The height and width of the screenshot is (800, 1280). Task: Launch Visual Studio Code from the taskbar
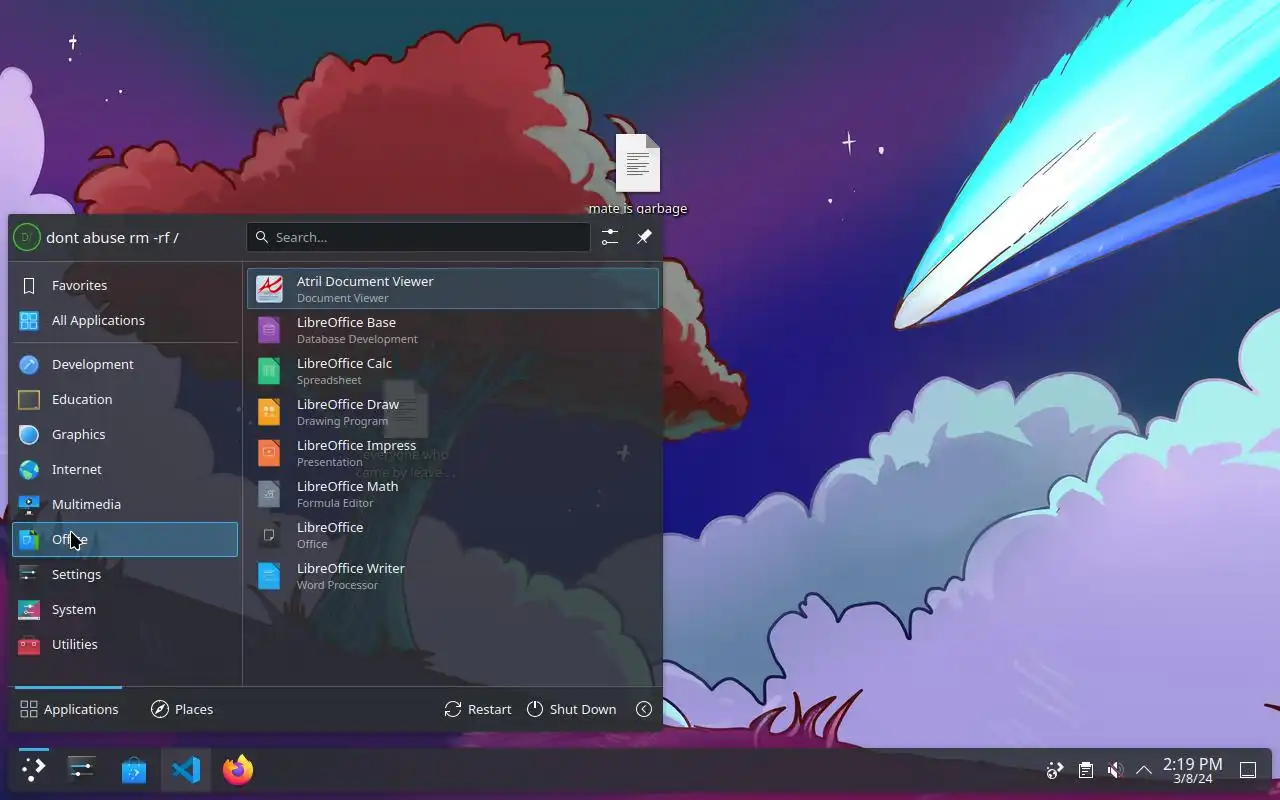(186, 770)
